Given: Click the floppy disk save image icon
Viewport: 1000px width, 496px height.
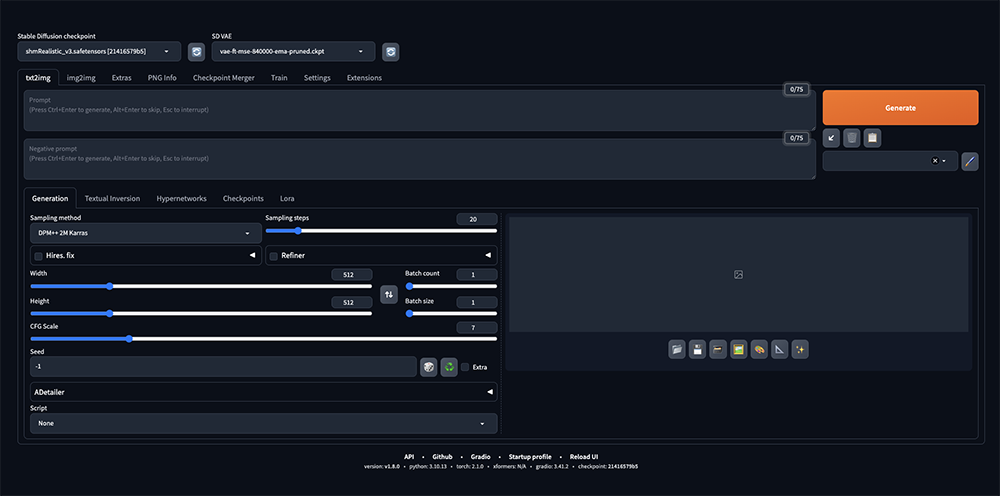Looking at the screenshot, I should tap(697, 349).
